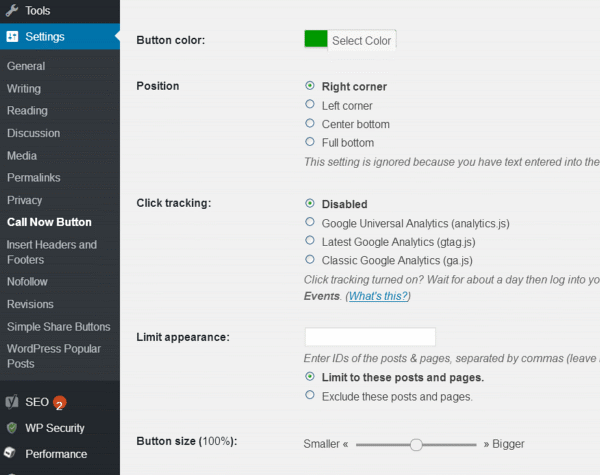The image size is (600, 475).
Task: Follow the What's this? link
Action: (378, 297)
